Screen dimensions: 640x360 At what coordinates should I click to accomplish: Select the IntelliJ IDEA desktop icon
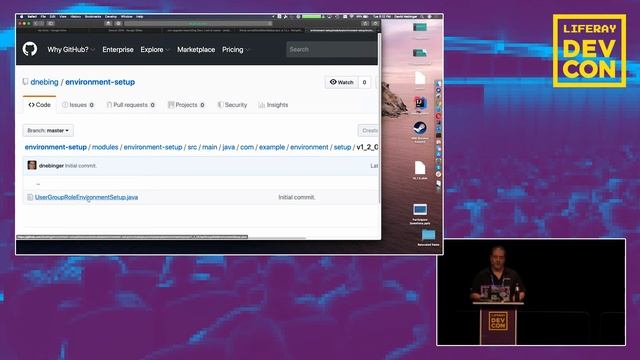coord(420,104)
